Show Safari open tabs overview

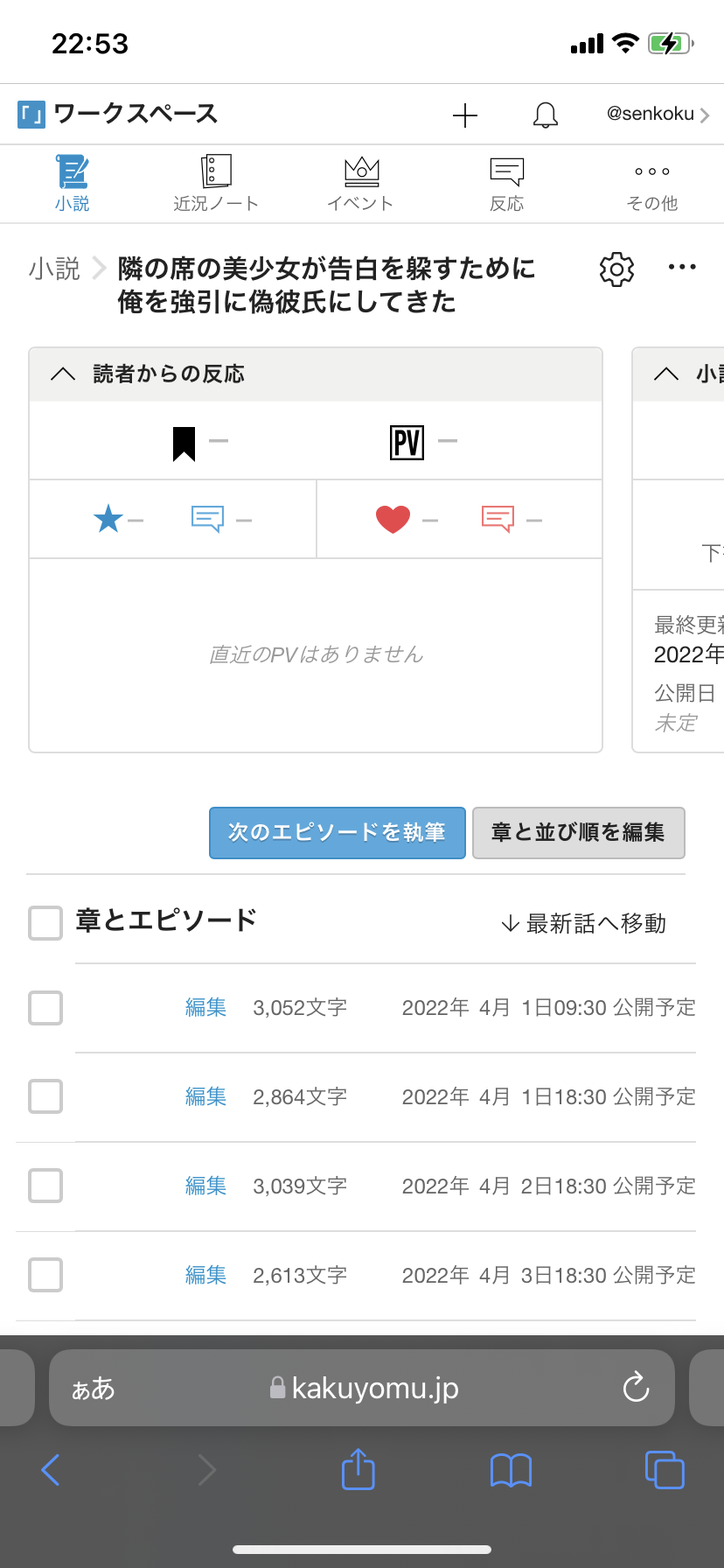point(665,1469)
